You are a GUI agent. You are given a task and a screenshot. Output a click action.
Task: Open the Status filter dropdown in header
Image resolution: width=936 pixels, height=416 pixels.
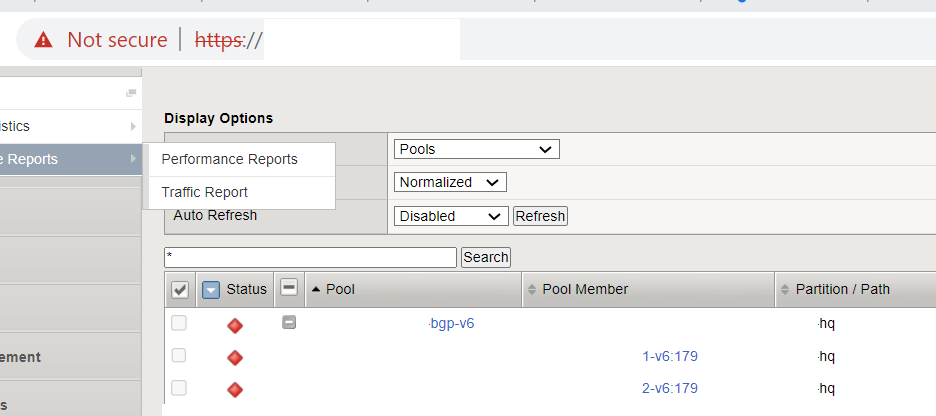211,289
